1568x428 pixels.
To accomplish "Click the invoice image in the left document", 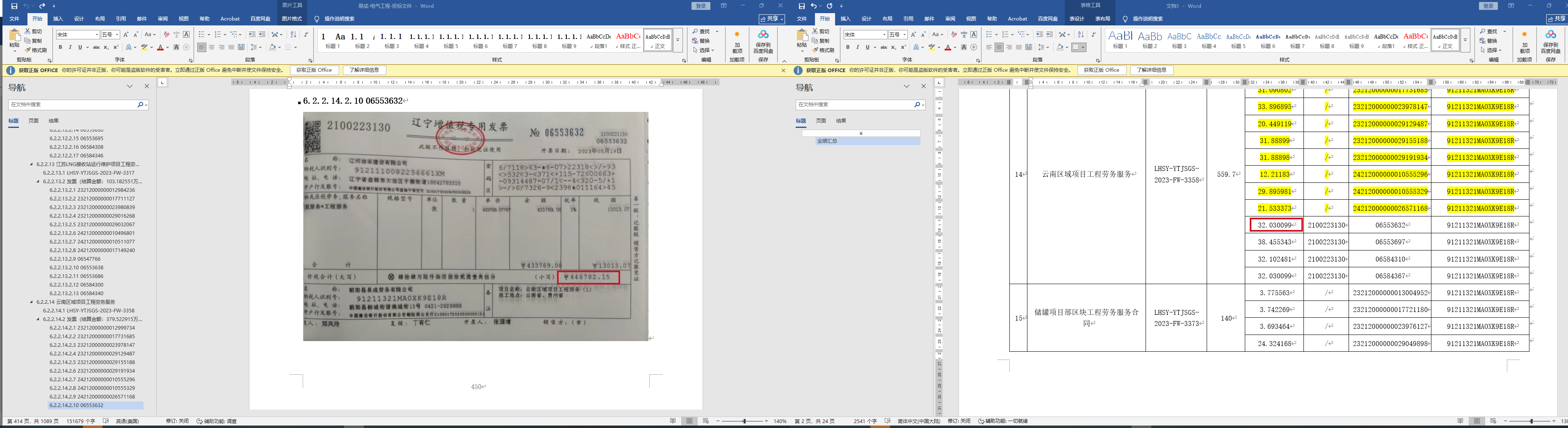I will (x=475, y=226).
